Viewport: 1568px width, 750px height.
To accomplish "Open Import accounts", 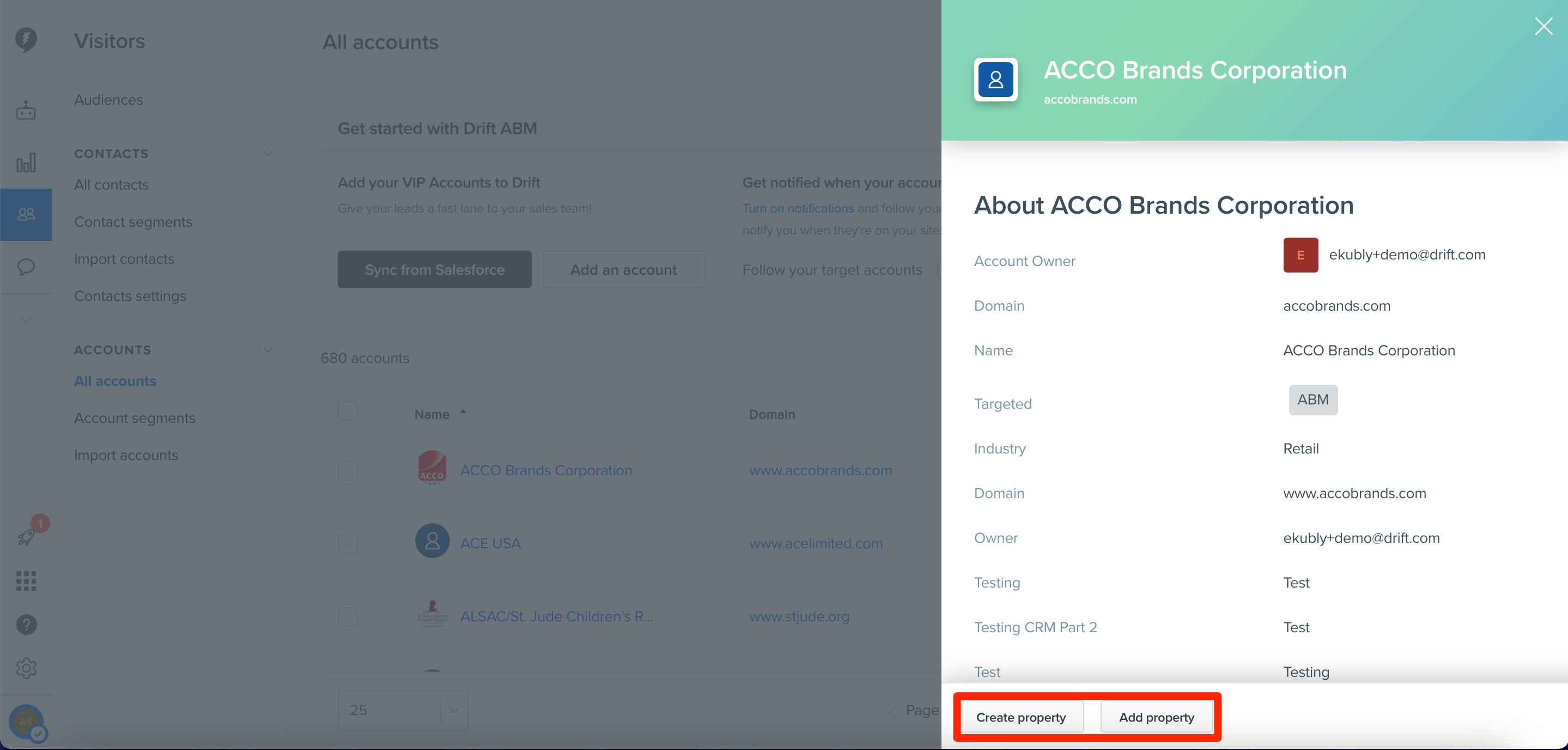I will coord(126,455).
